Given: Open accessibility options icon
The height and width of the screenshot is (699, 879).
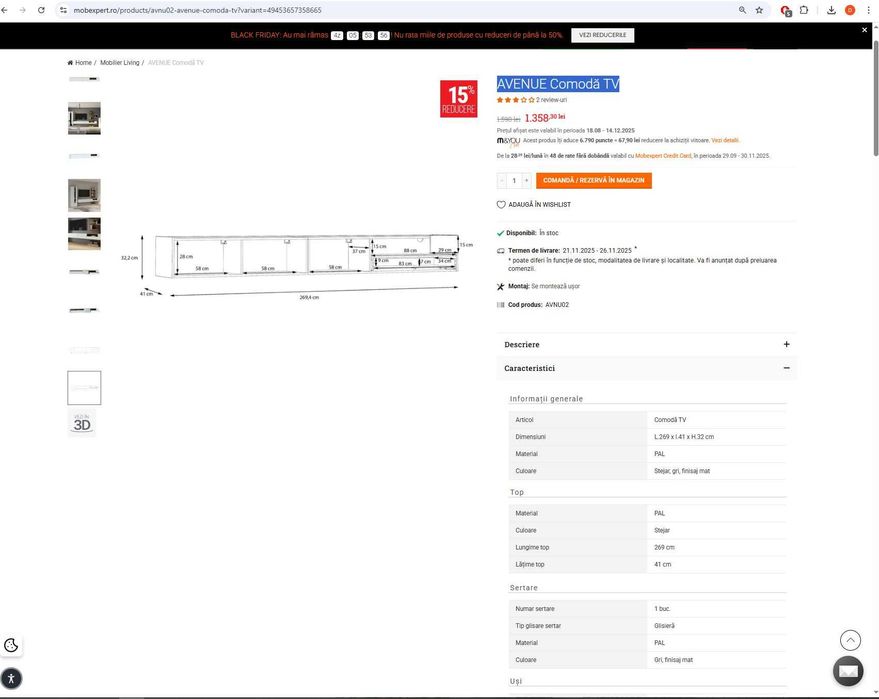Looking at the screenshot, I should click(x=11, y=679).
